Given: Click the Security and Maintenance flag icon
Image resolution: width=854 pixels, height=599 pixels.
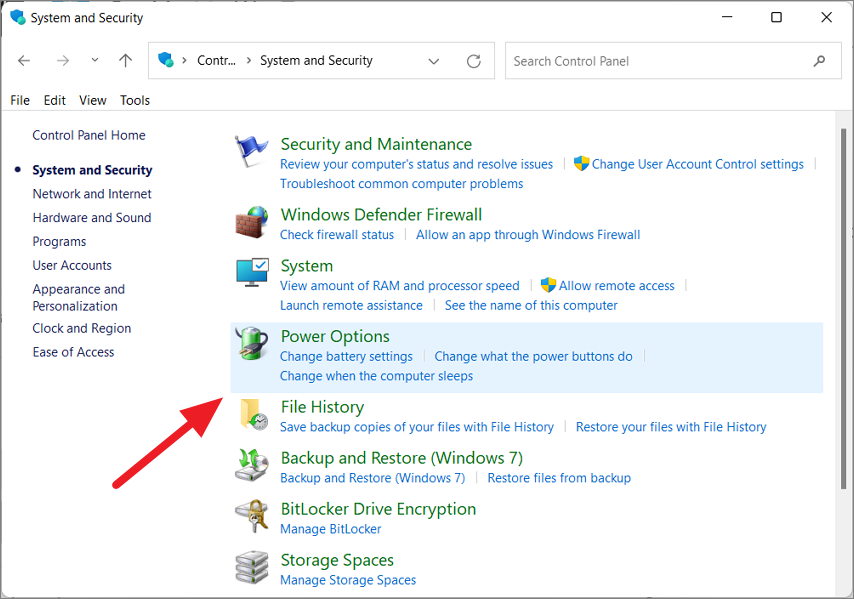Looking at the screenshot, I should coord(251,151).
